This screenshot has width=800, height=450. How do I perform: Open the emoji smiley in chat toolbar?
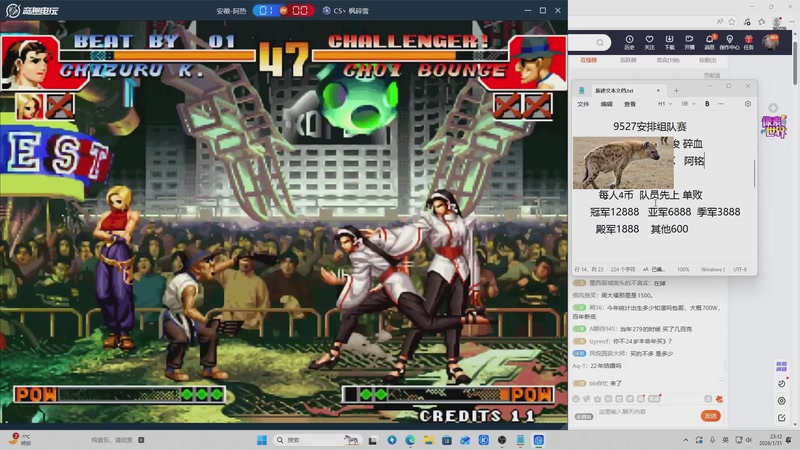click(x=576, y=398)
